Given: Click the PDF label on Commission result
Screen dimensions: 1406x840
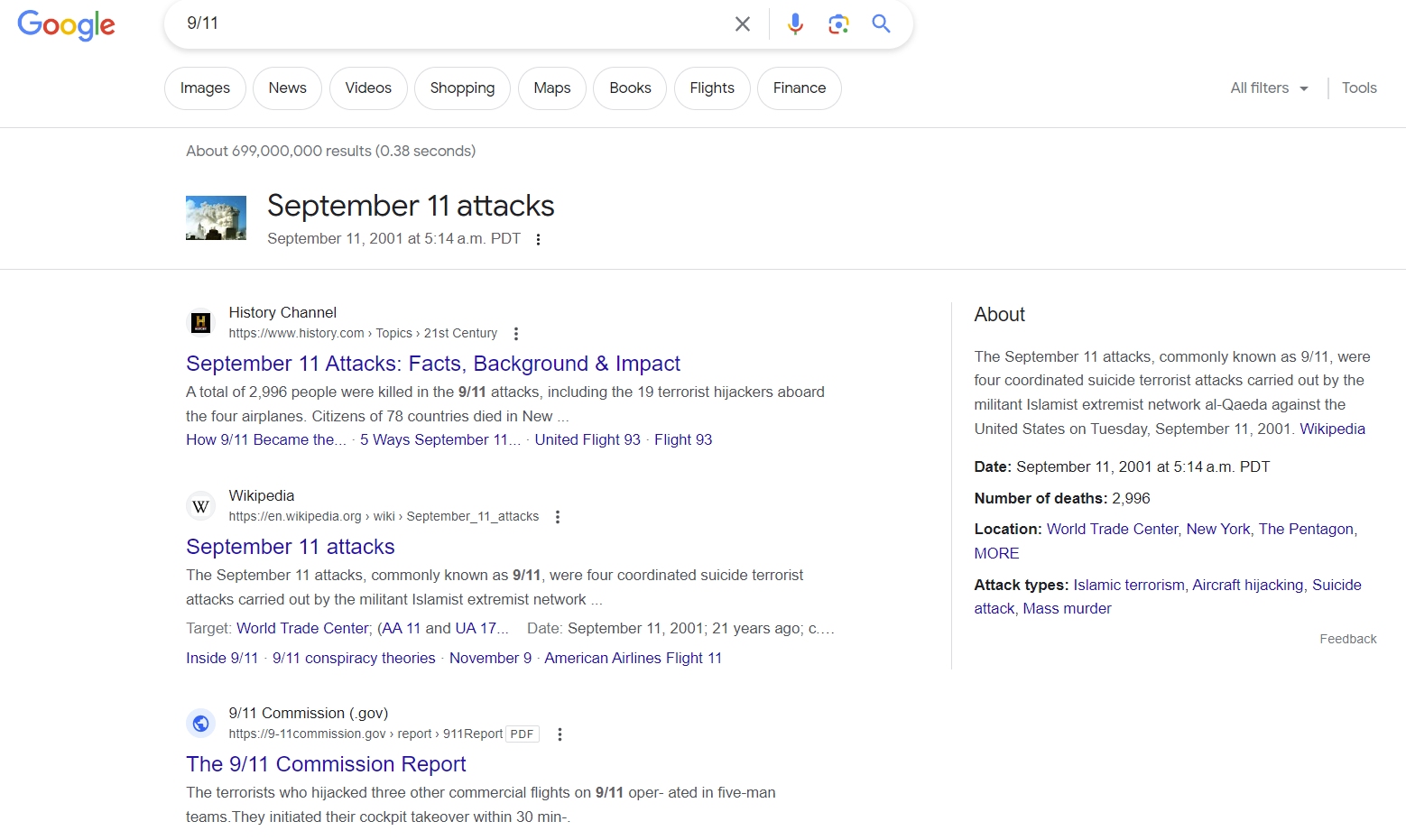Looking at the screenshot, I should (523, 734).
